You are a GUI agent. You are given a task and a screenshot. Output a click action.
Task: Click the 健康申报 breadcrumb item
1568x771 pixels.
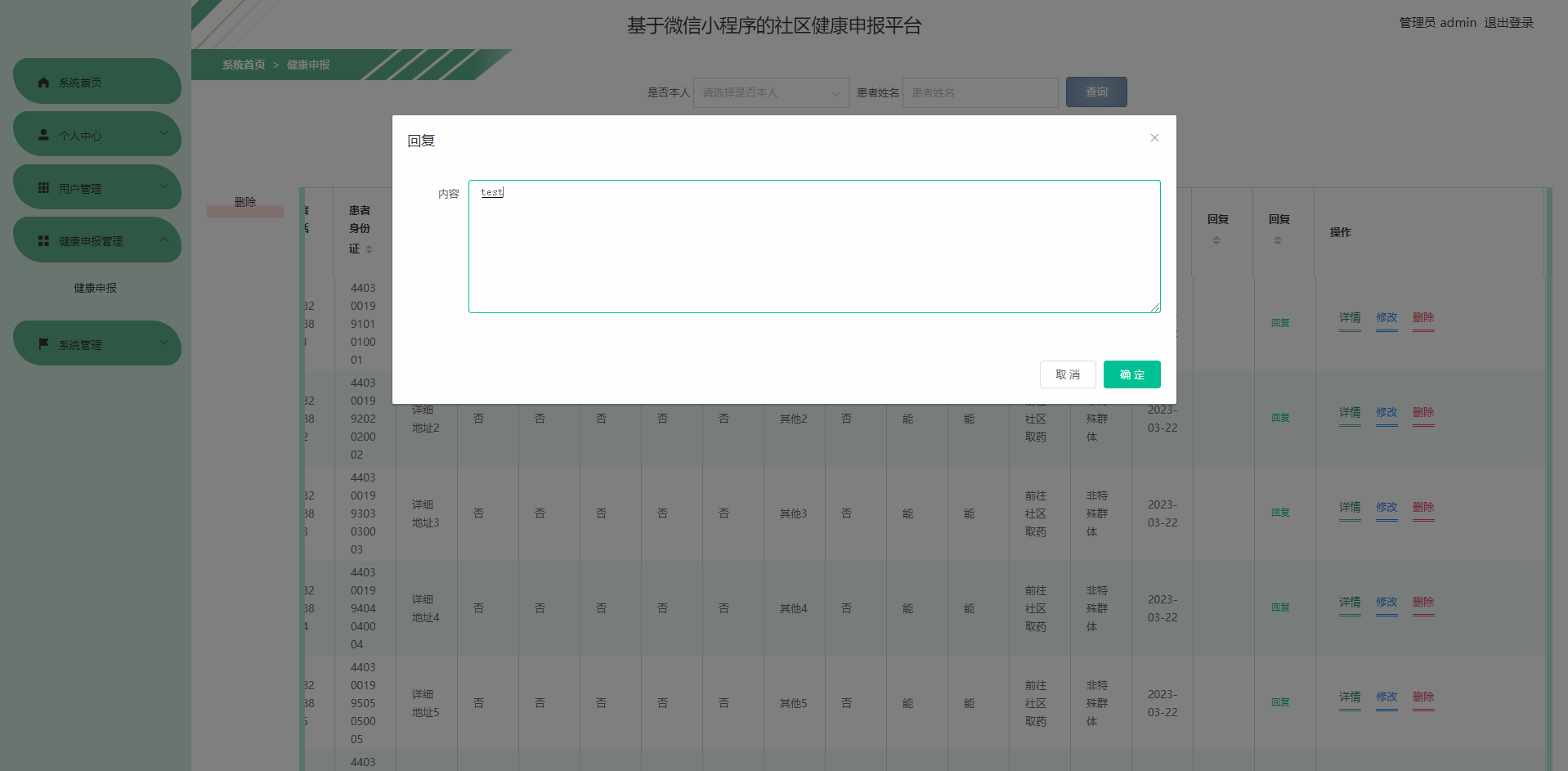click(x=308, y=65)
